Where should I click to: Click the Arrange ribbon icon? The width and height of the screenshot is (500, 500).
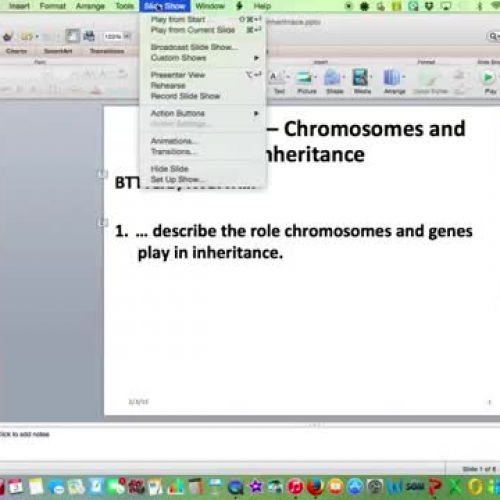click(x=392, y=77)
